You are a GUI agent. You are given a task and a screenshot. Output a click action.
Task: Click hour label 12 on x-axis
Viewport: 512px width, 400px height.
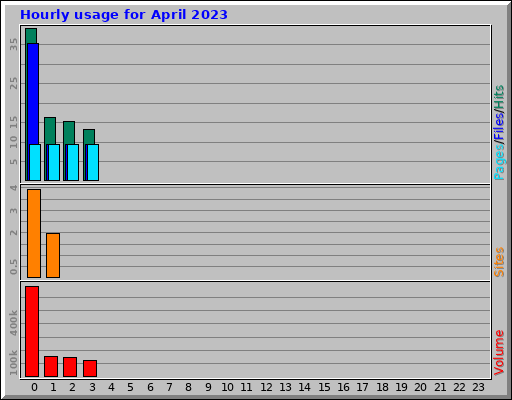point(266,387)
